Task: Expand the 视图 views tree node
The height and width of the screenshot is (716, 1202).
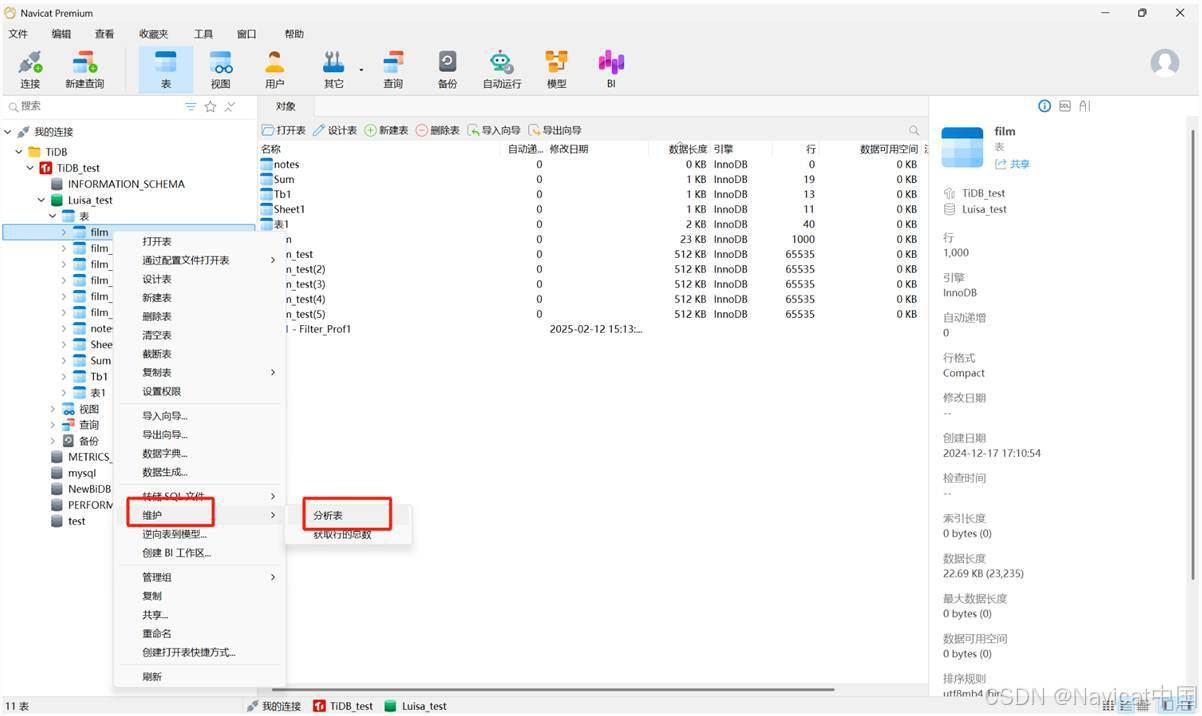Action: (x=53, y=409)
